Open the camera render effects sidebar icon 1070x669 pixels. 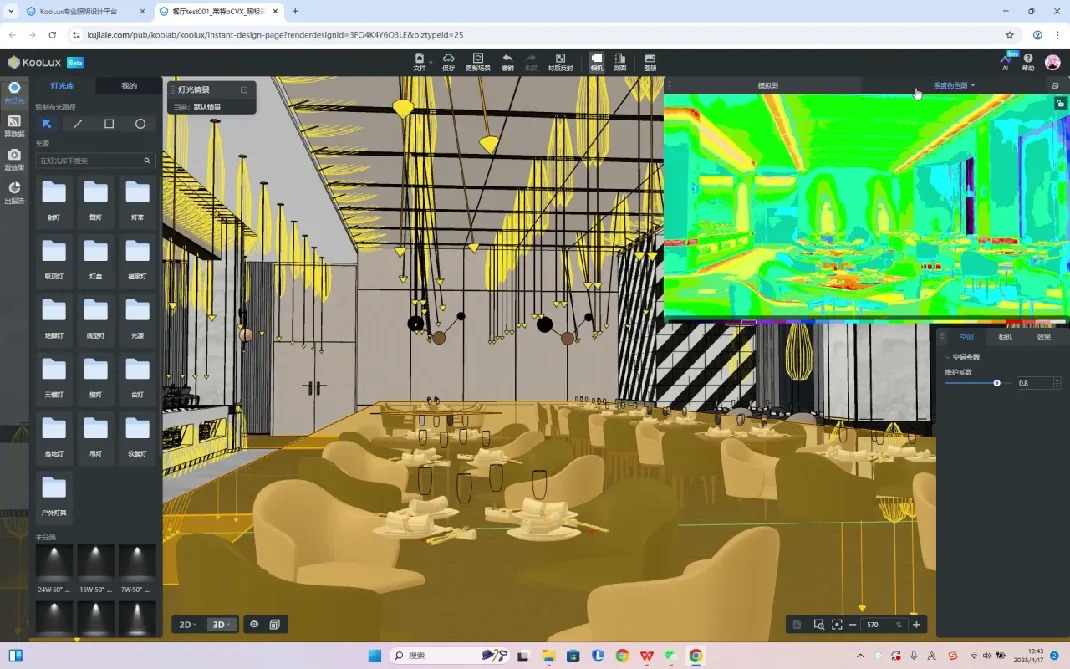pos(14,157)
